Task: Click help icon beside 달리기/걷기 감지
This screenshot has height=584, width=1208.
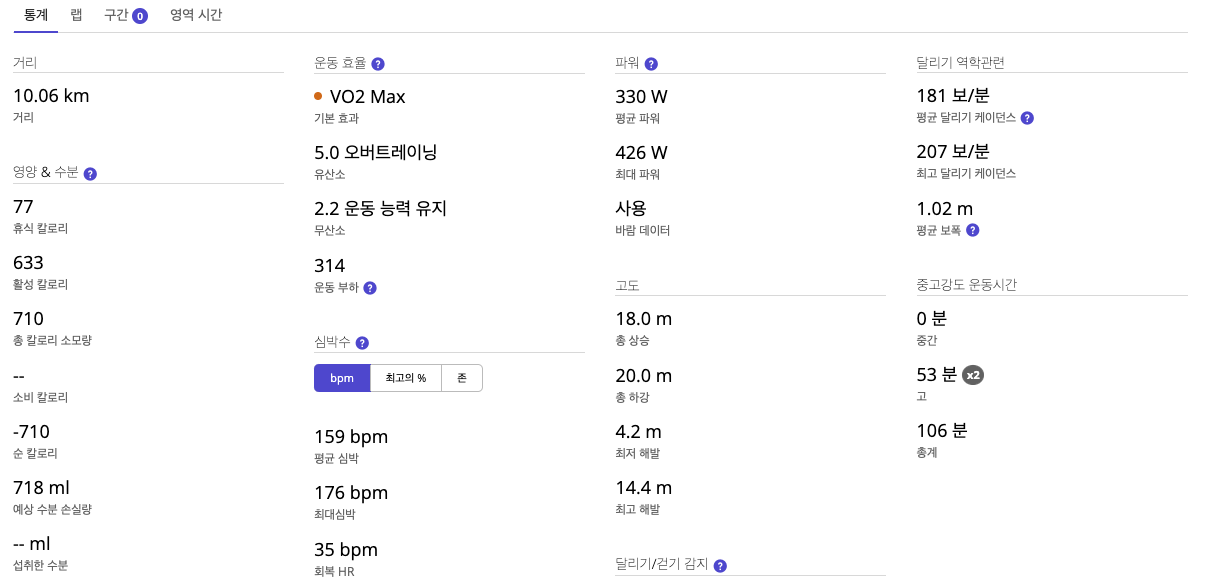Action: click(720, 566)
